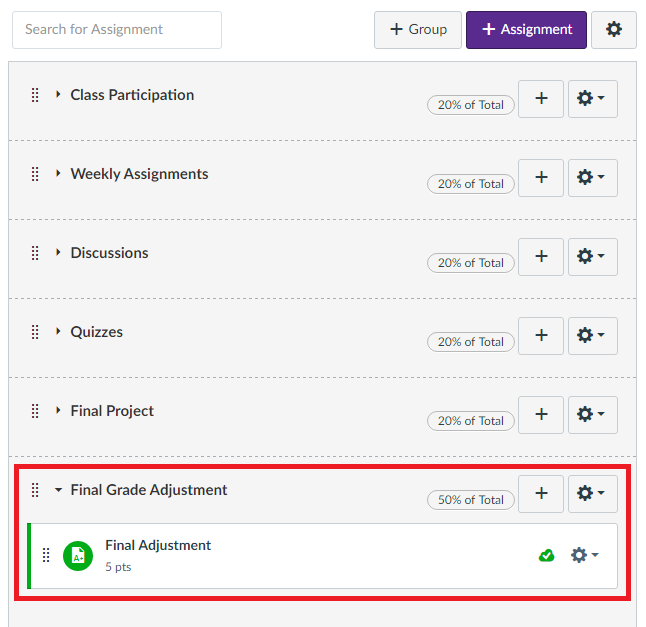The image size is (646, 627).
Task: Click drag handle for Discussions group
Action: (x=35, y=253)
